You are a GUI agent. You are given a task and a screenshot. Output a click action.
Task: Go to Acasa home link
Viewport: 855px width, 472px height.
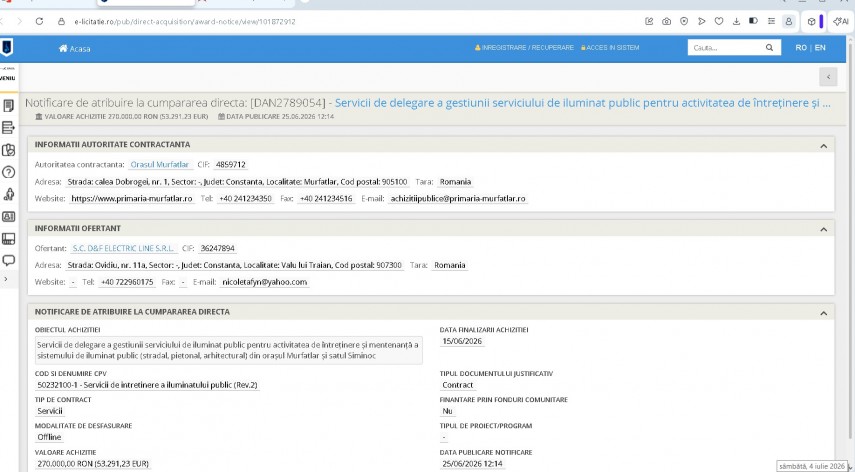(x=75, y=49)
